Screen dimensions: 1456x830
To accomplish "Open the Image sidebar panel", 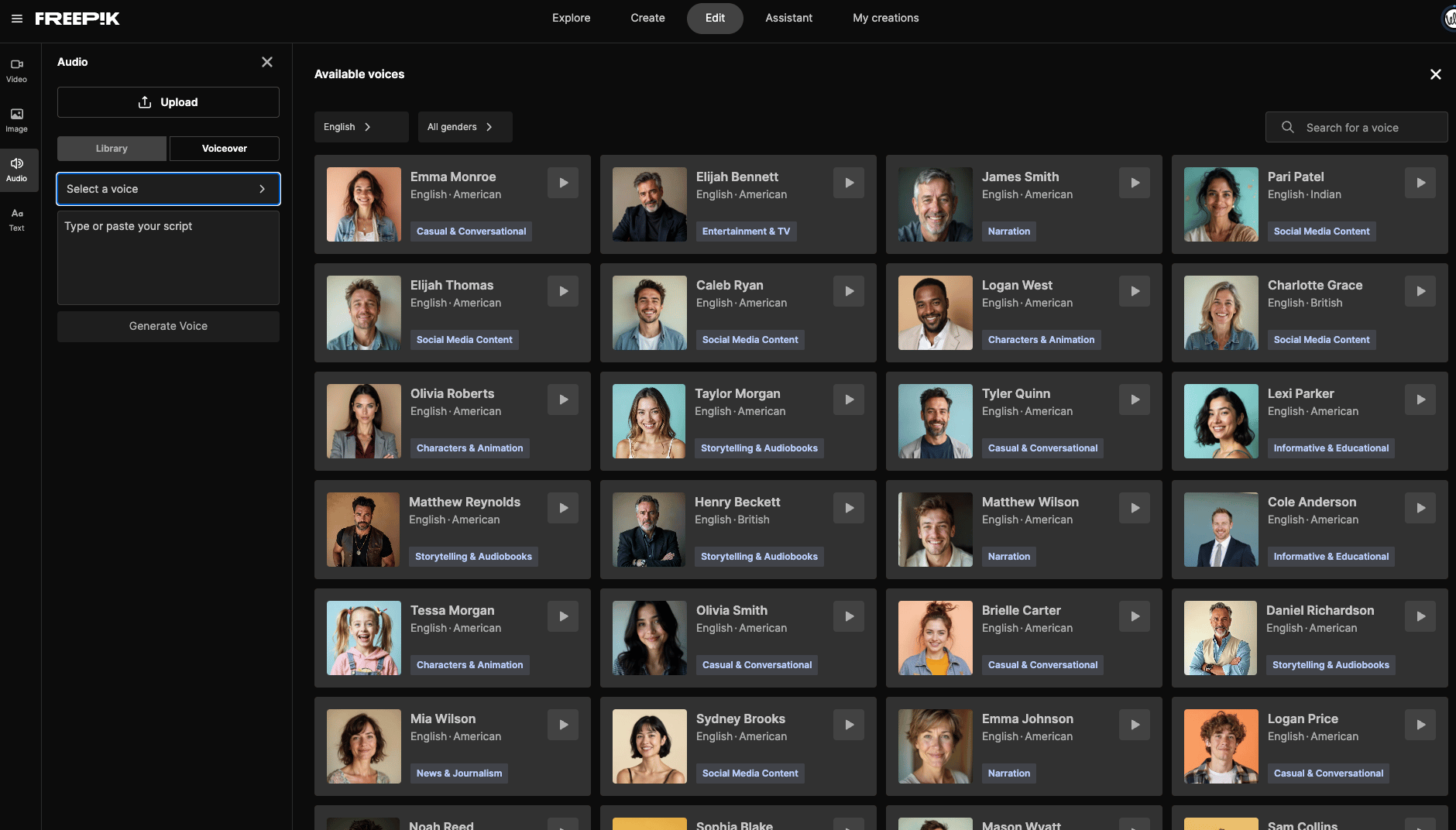I will tap(17, 120).
